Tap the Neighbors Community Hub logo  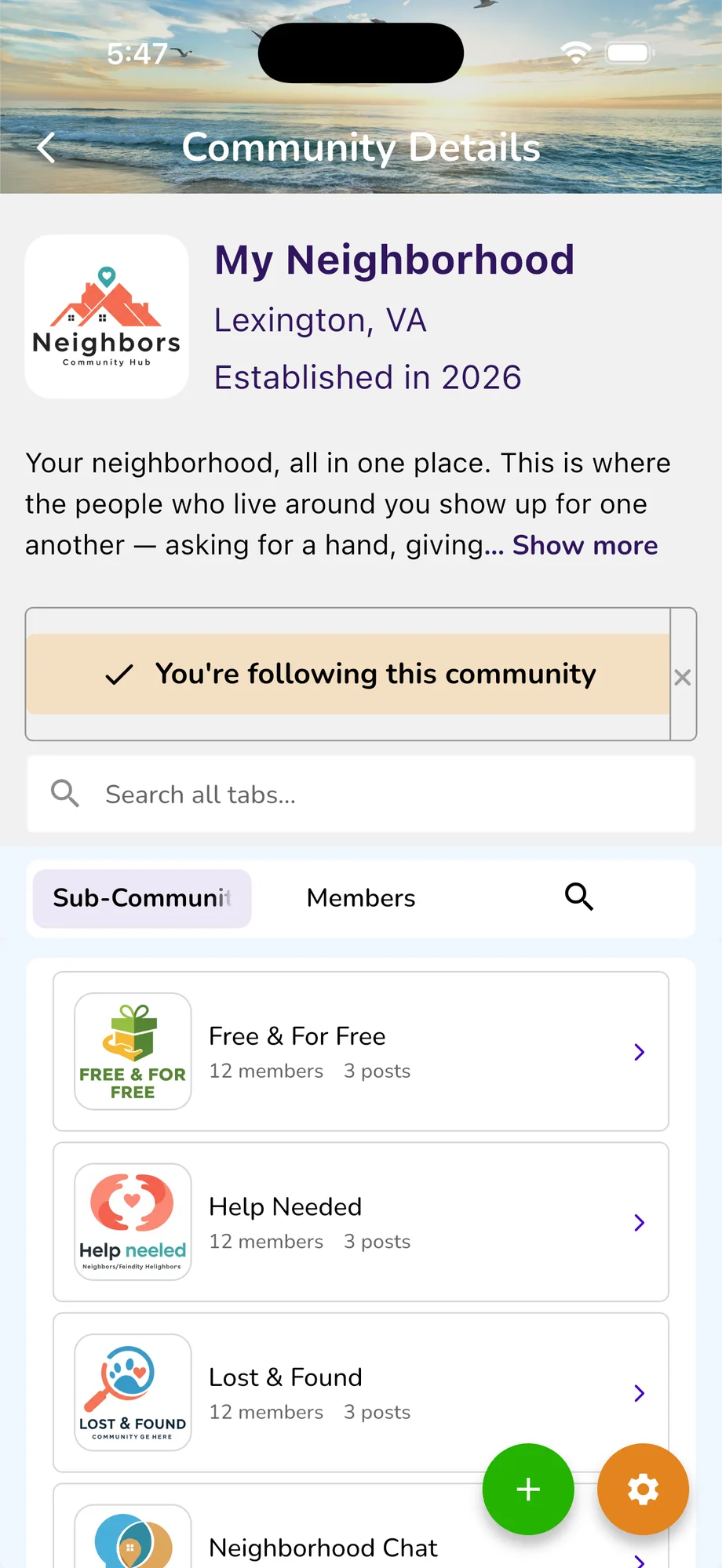107,317
